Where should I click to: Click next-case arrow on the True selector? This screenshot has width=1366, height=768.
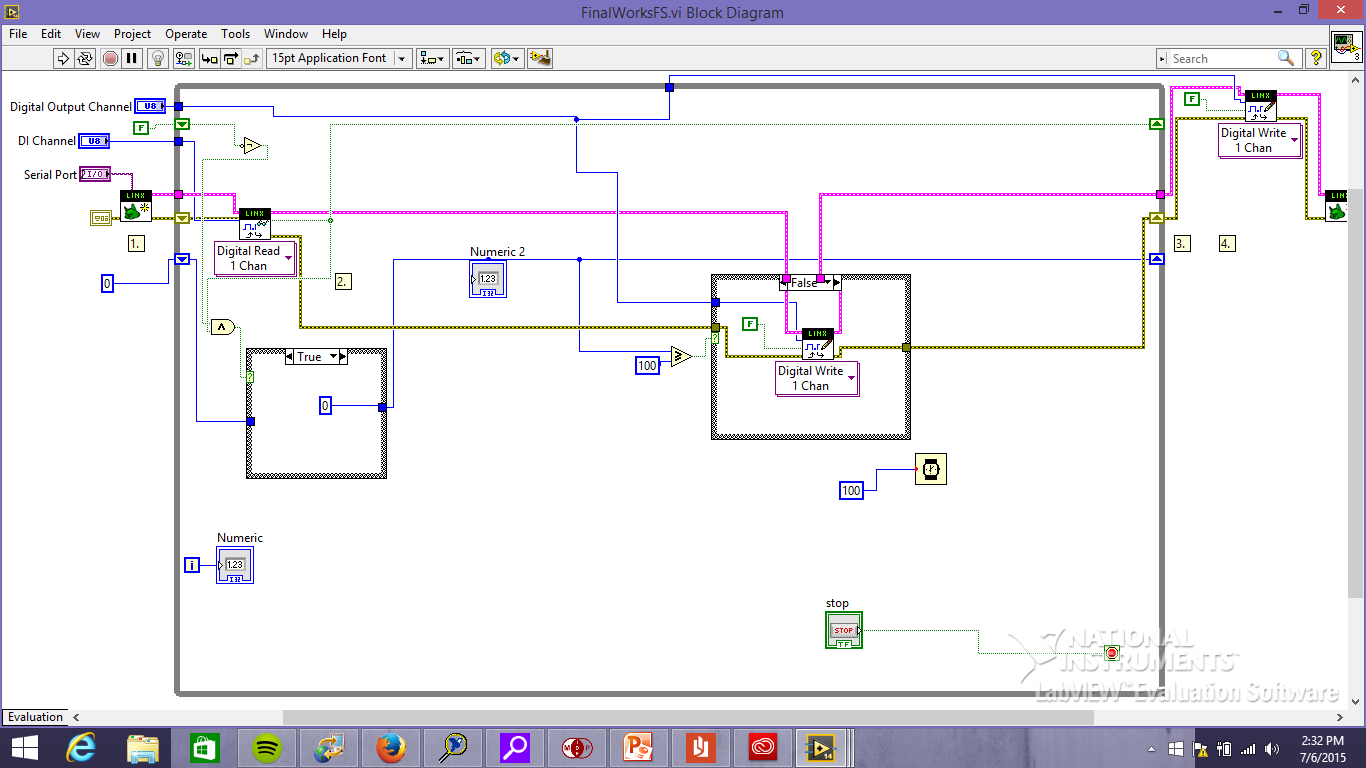pyautogui.click(x=342, y=356)
